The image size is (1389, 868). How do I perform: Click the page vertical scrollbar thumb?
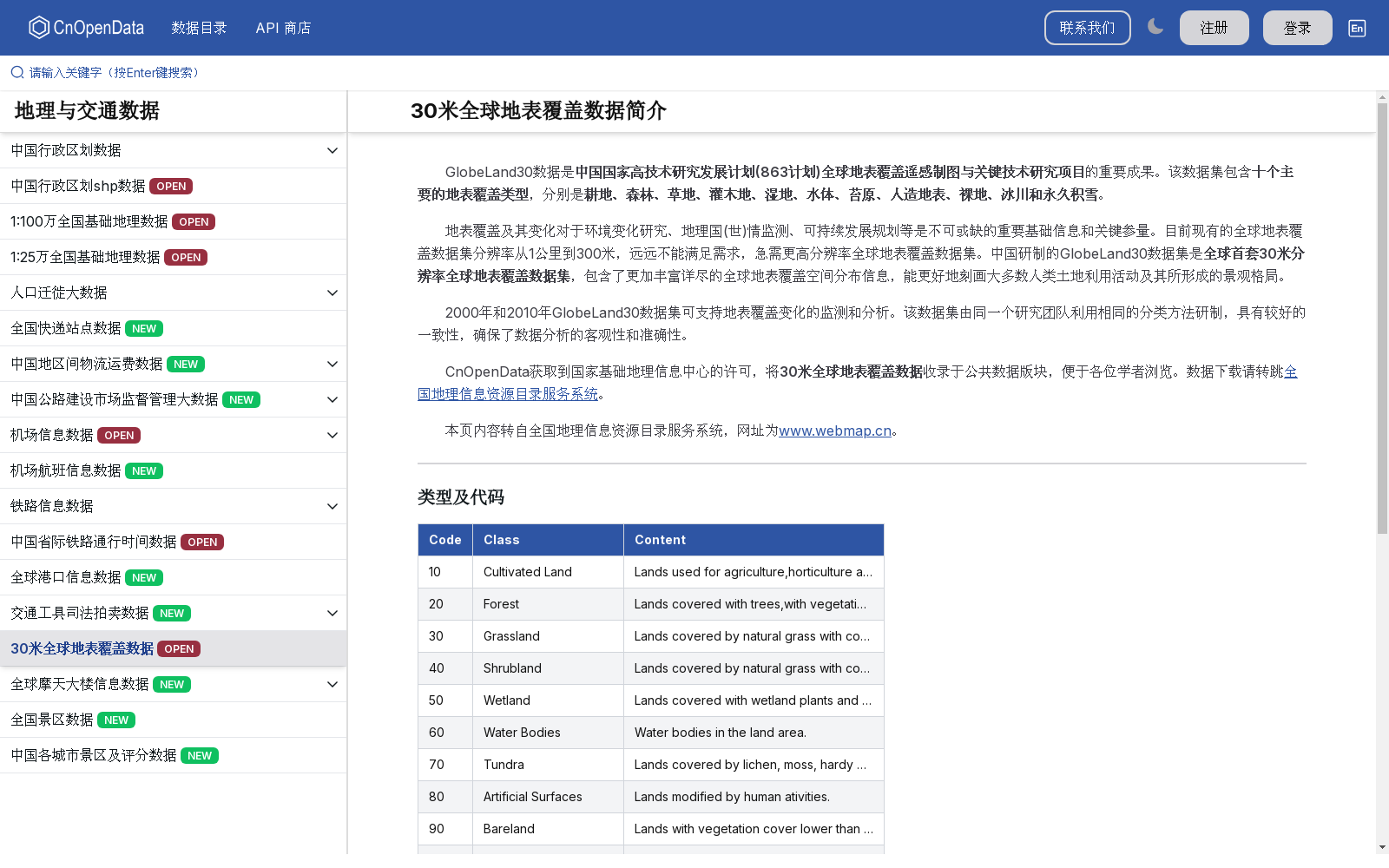click(x=1382, y=318)
